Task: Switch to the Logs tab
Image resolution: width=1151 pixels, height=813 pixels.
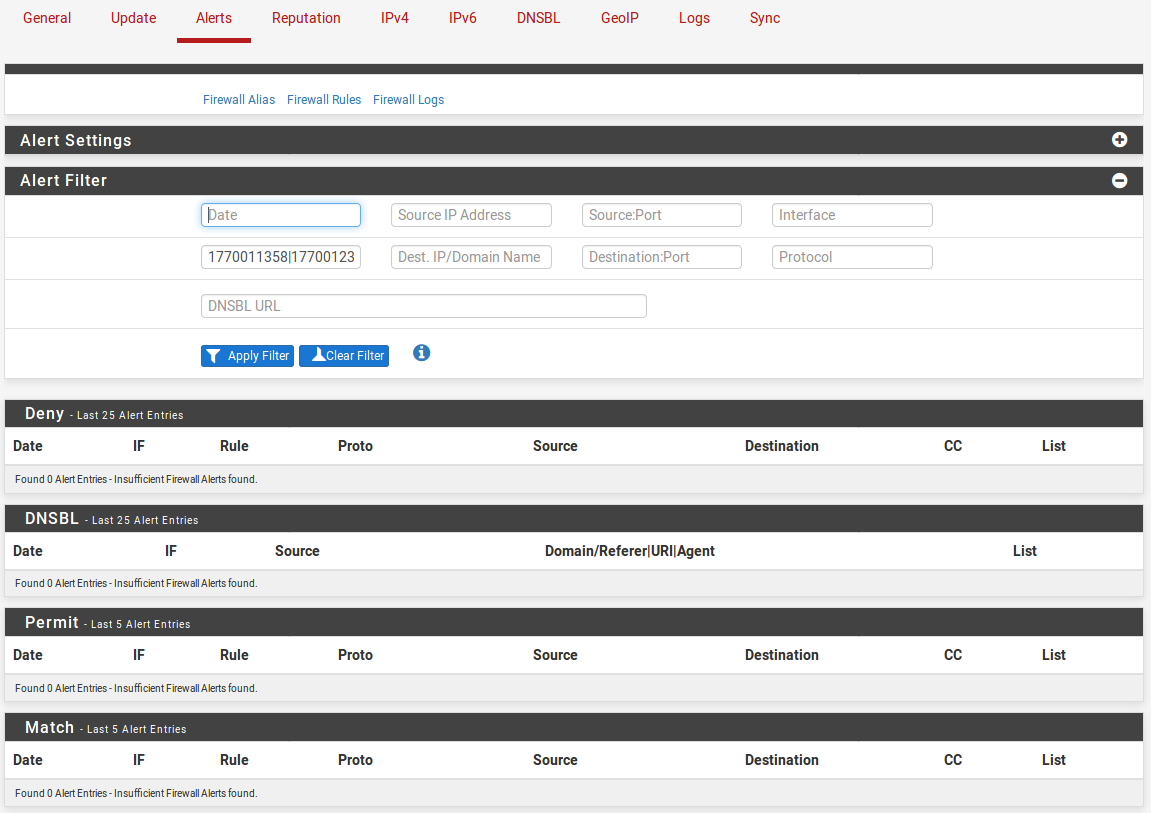Action: 694,18
